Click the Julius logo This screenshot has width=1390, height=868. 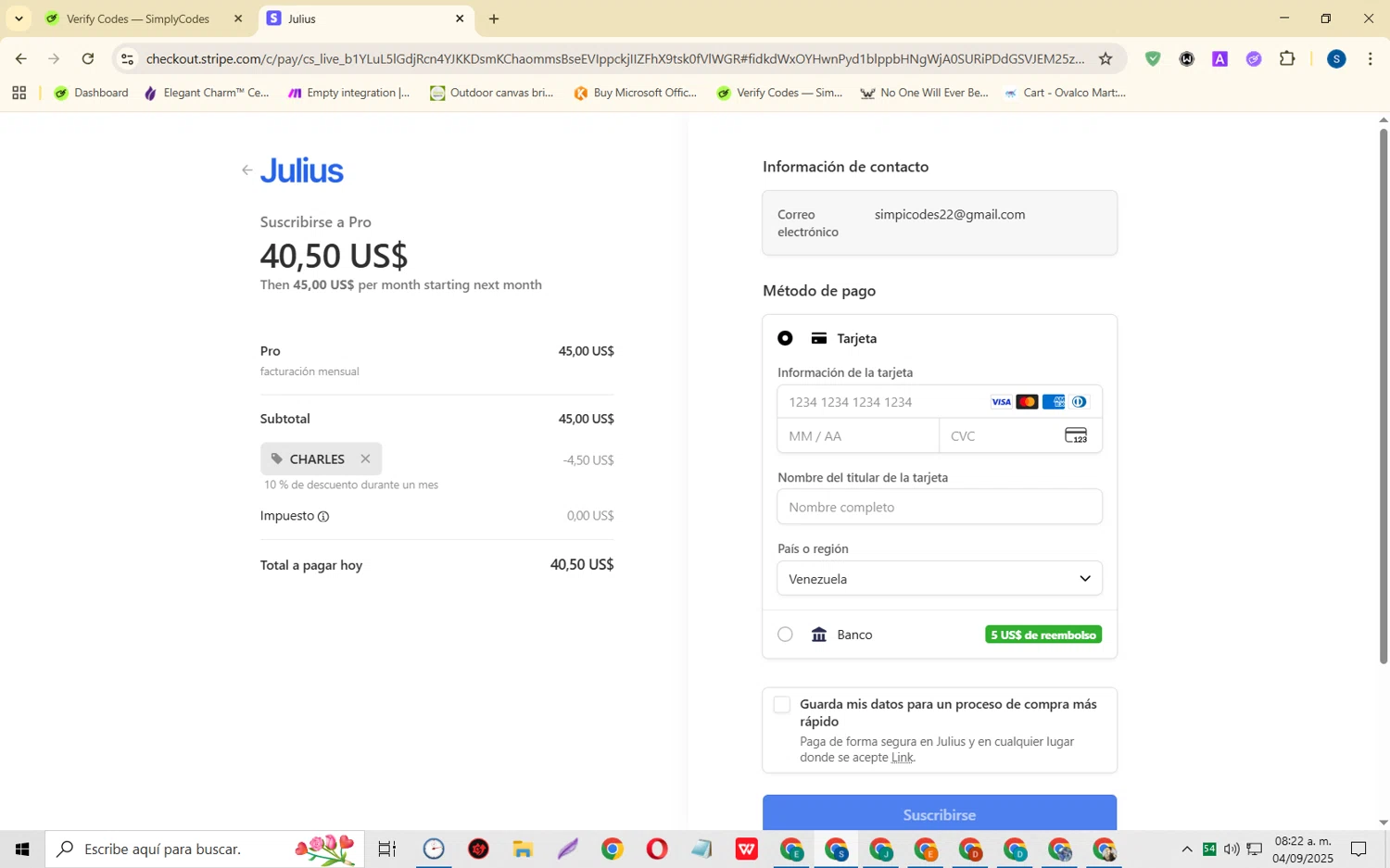pyautogui.click(x=302, y=170)
